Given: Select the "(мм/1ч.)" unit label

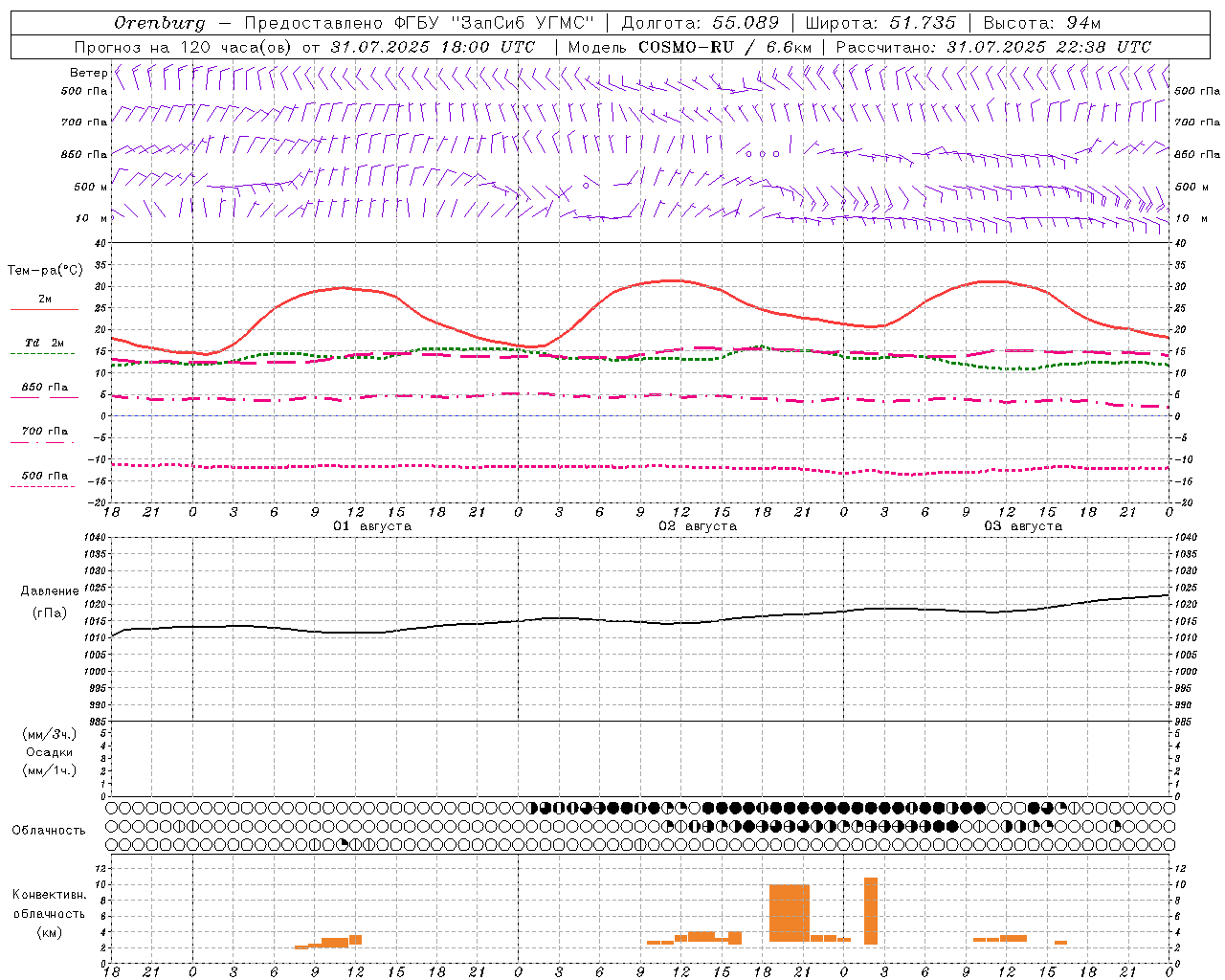Looking at the screenshot, I should click(x=50, y=770).
